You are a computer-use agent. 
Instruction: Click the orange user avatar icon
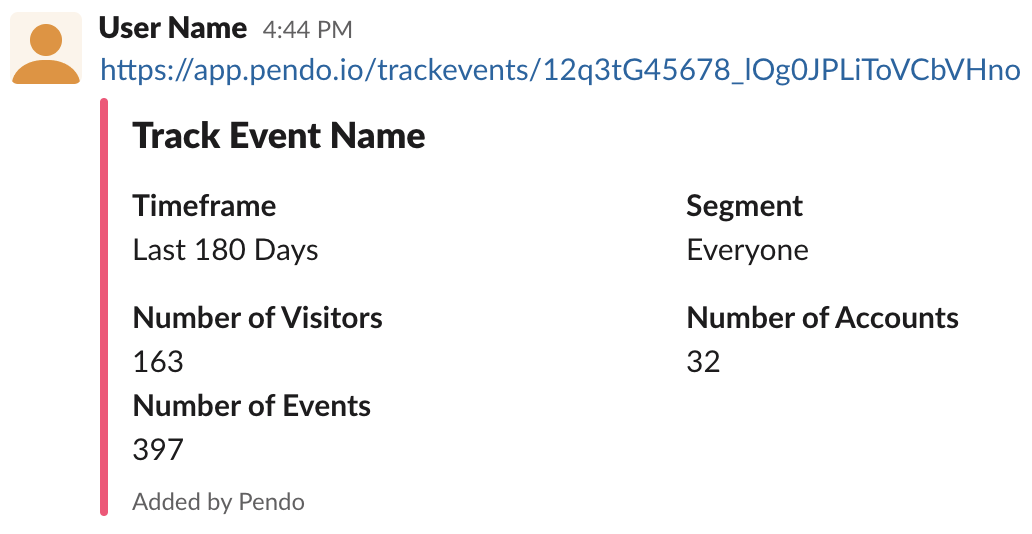[x=46, y=49]
